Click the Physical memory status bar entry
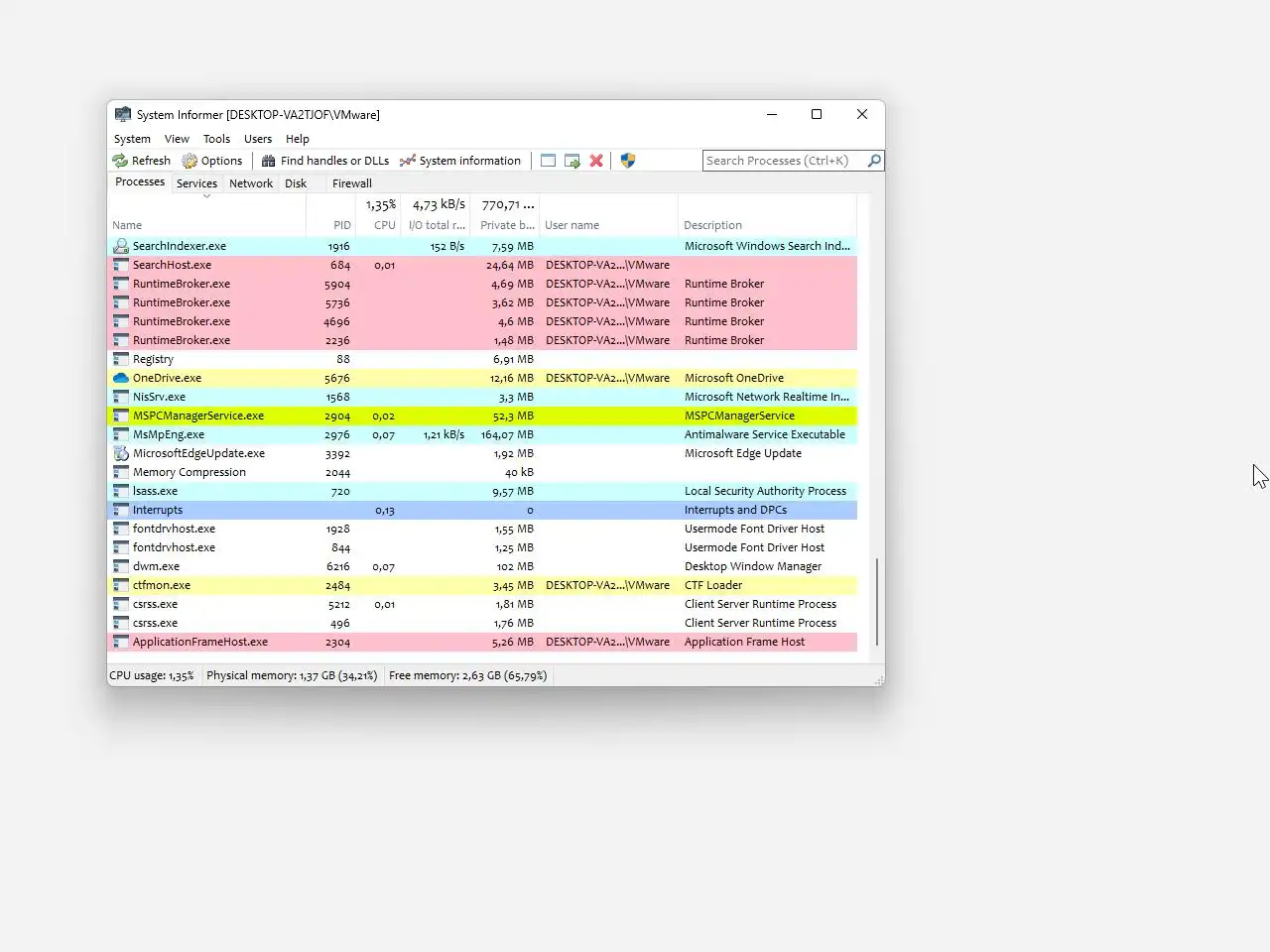 click(292, 675)
